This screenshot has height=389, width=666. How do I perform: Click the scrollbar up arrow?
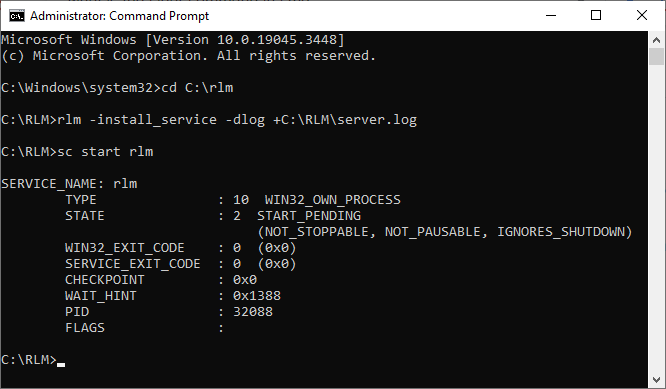point(656,40)
